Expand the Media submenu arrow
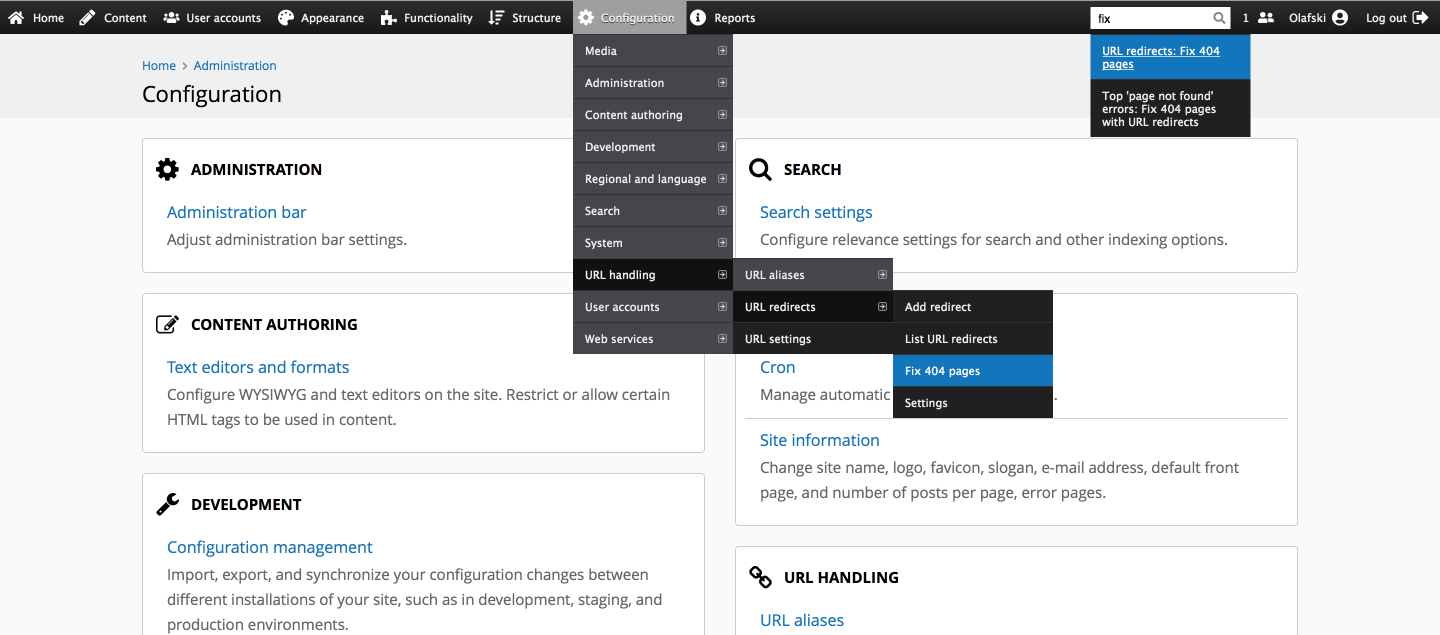 click(x=722, y=51)
